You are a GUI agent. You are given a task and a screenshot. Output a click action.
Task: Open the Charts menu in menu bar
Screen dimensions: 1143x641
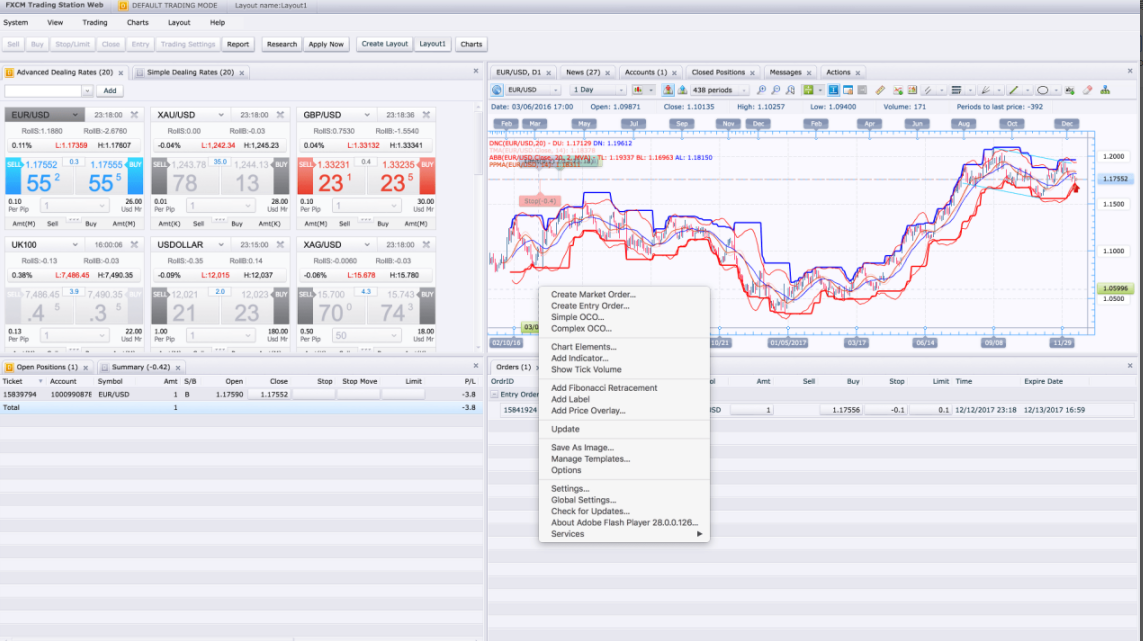click(137, 23)
